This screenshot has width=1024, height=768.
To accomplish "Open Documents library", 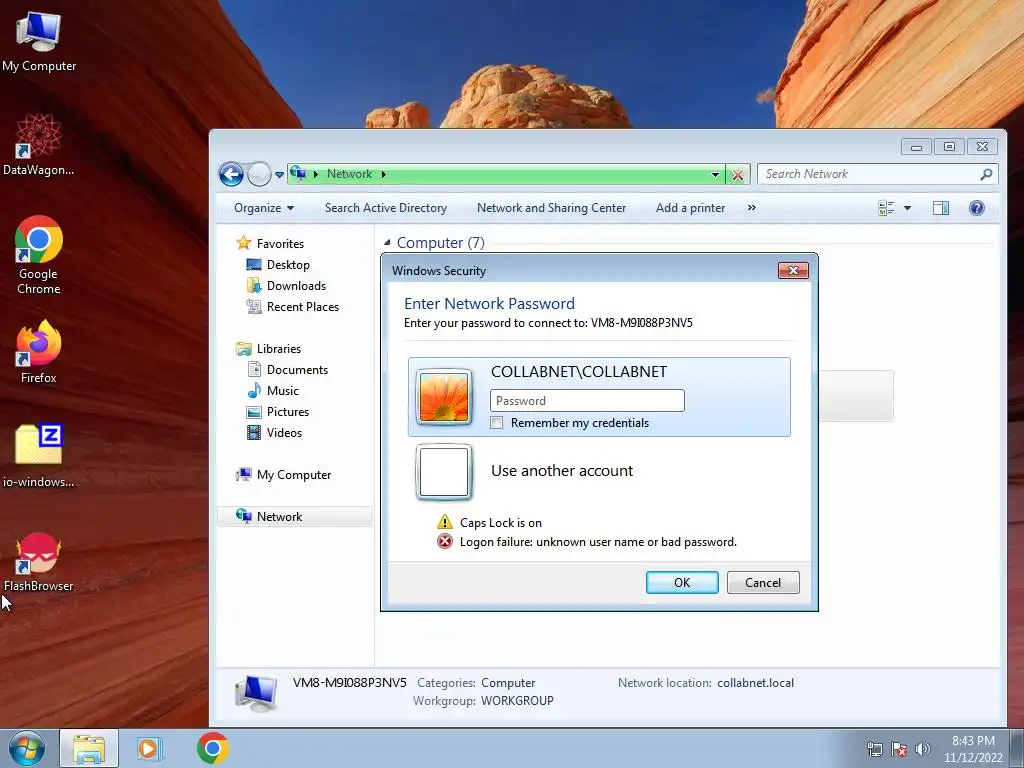I will pyautogui.click(x=296, y=370).
